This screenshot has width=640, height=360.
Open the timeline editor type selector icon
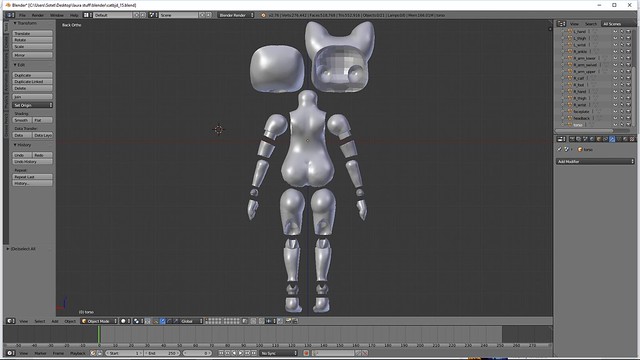point(10,353)
